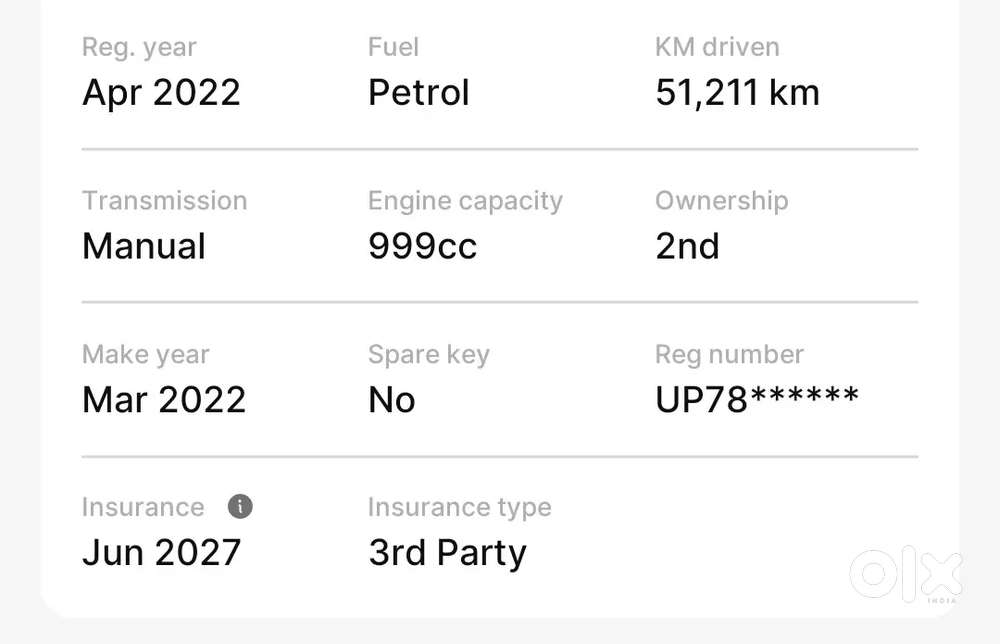1000x644 pixels.
Task: Select the Transmission value Manual
Action: (x=144, y=246)
